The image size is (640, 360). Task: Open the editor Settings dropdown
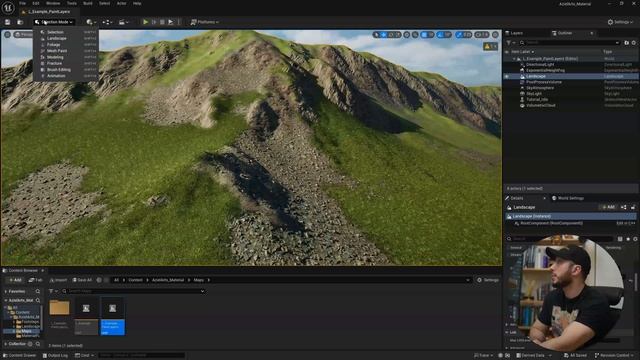[620, 22]
